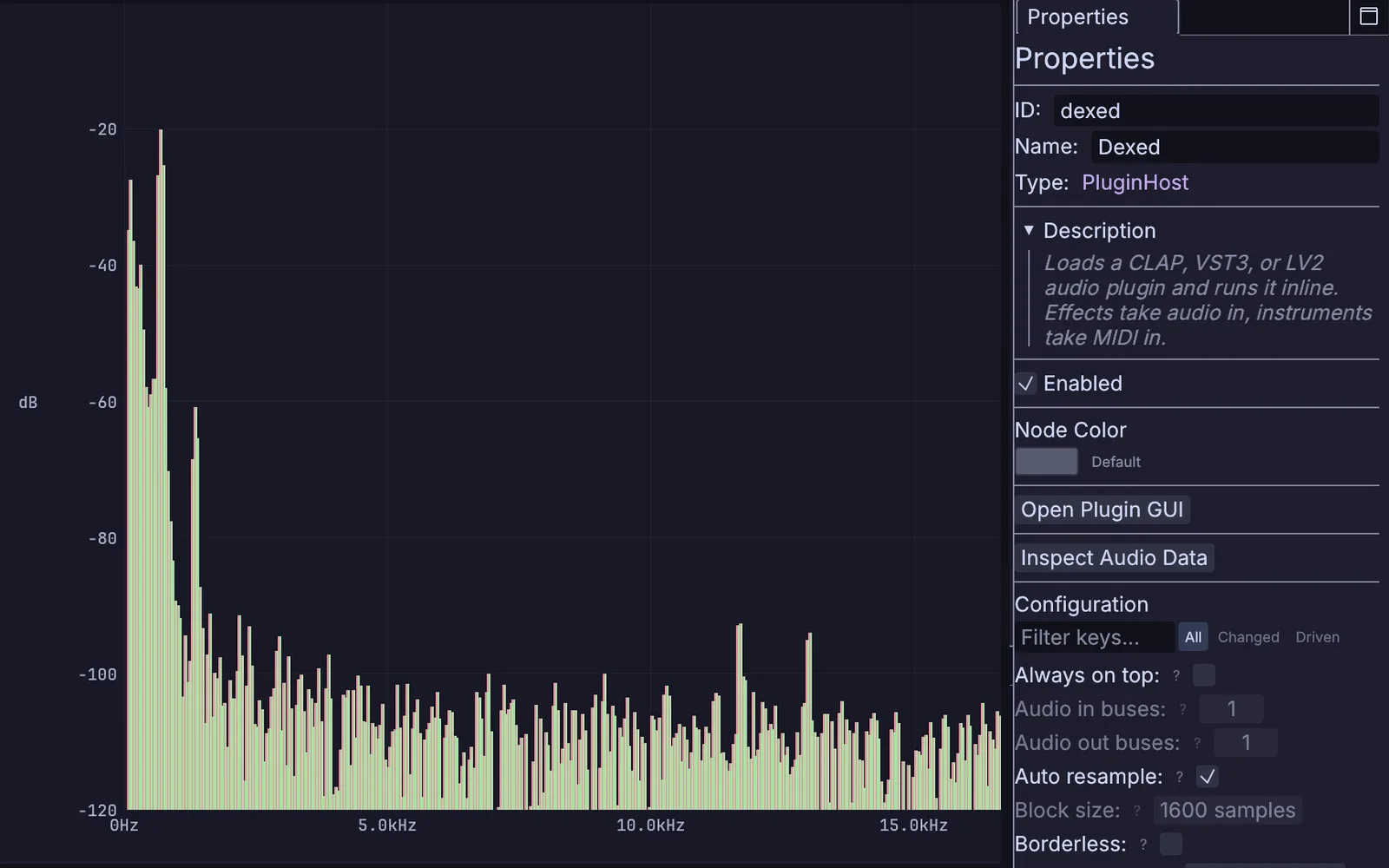
Task: Follow the PluginHost type link
Action: tap(1136, 183)
